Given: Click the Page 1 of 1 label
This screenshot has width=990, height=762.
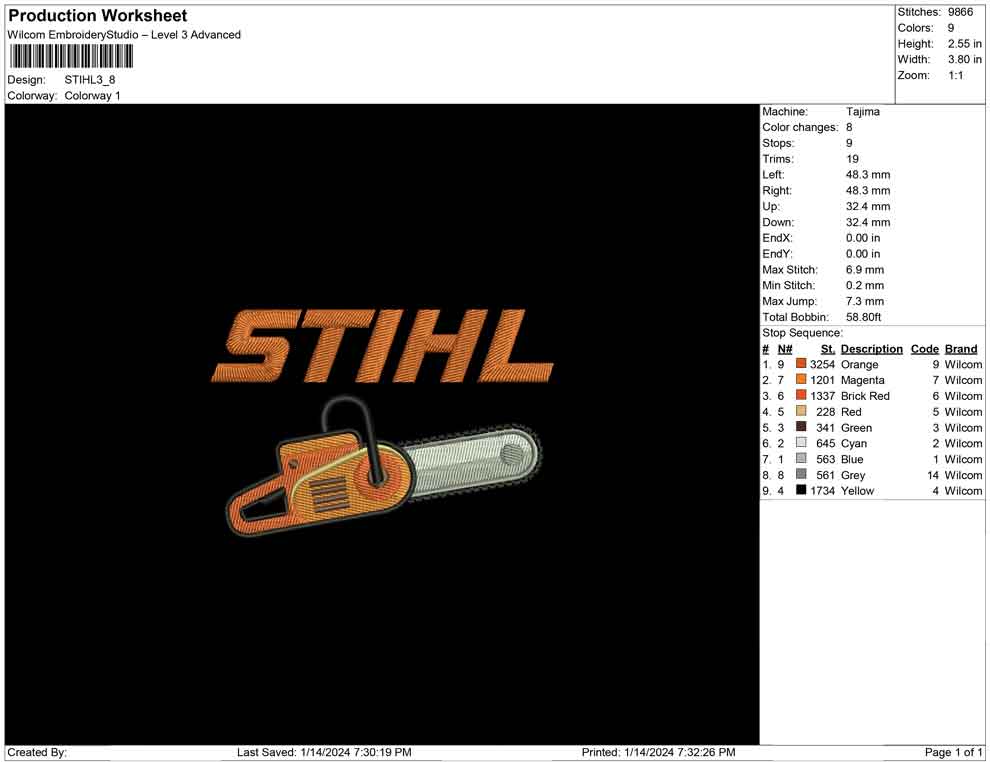Looking at the screenshot, I should [951, 752].
